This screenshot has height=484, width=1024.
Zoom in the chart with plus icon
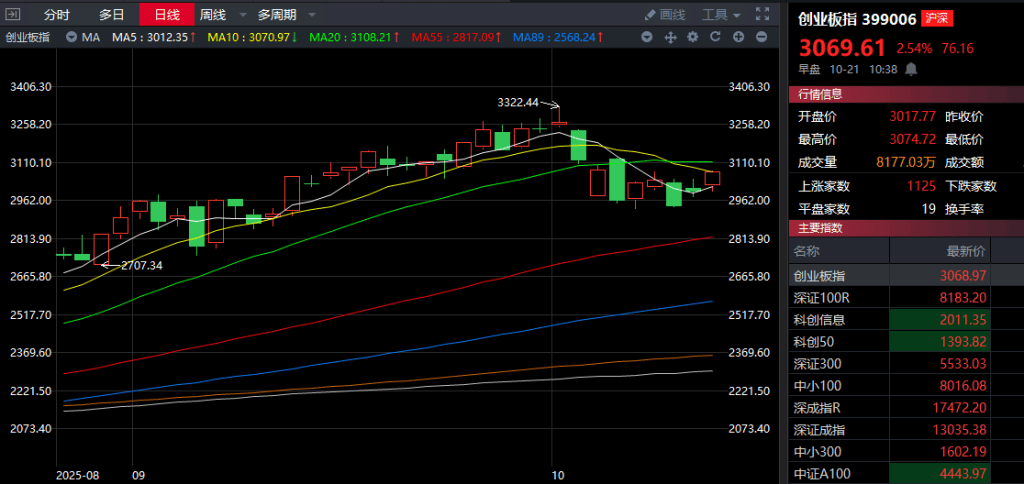738,37
